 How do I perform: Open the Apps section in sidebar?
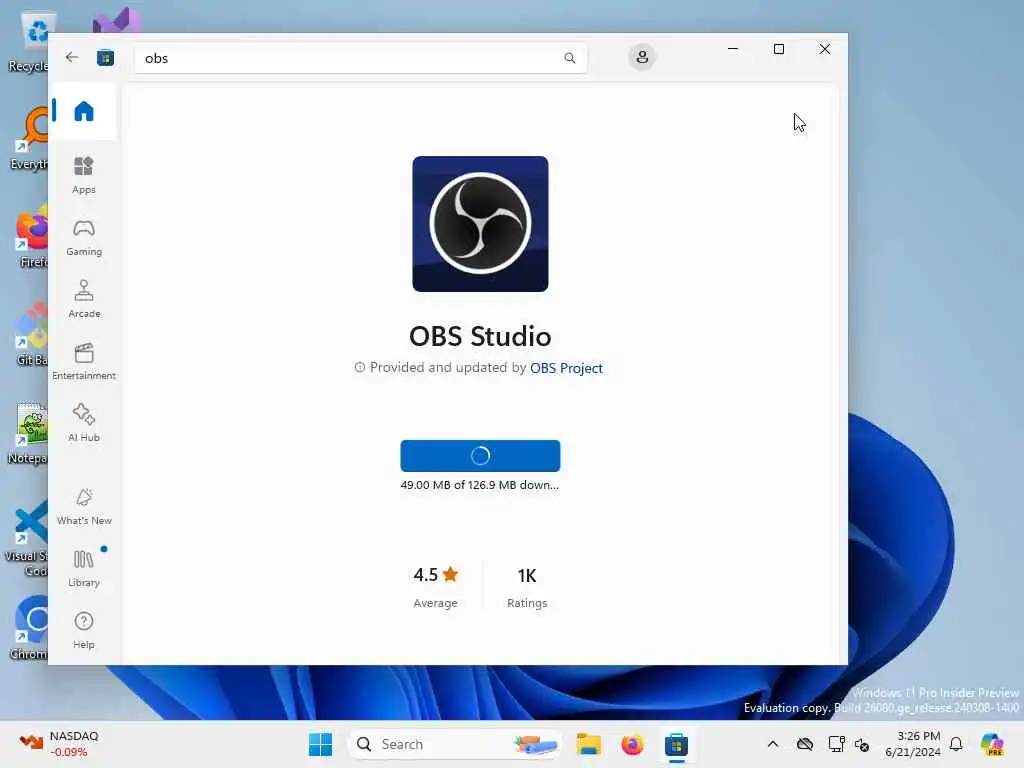click(84, 175)
